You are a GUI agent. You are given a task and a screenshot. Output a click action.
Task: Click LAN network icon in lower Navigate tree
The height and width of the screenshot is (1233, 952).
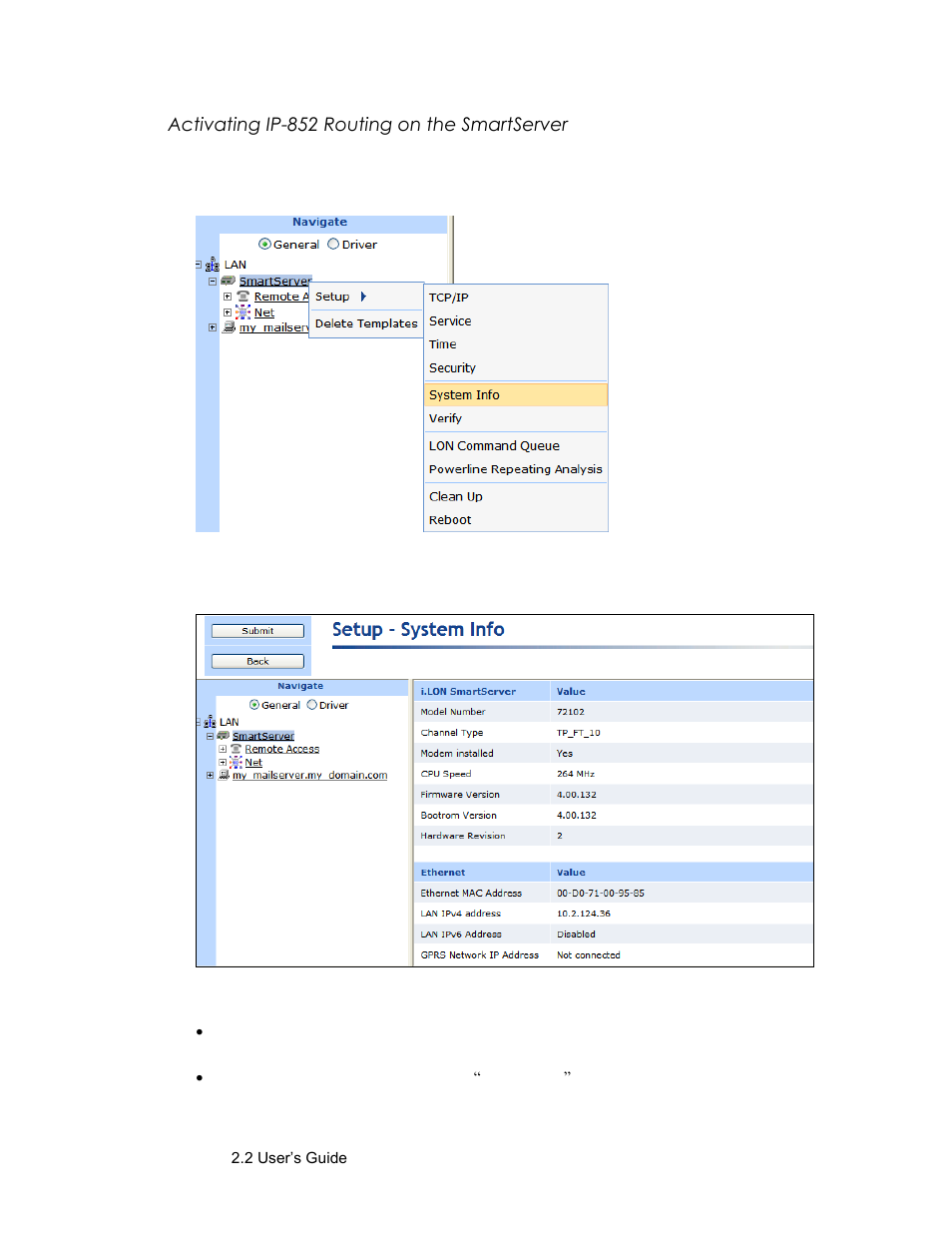click(x=210, y=722)
